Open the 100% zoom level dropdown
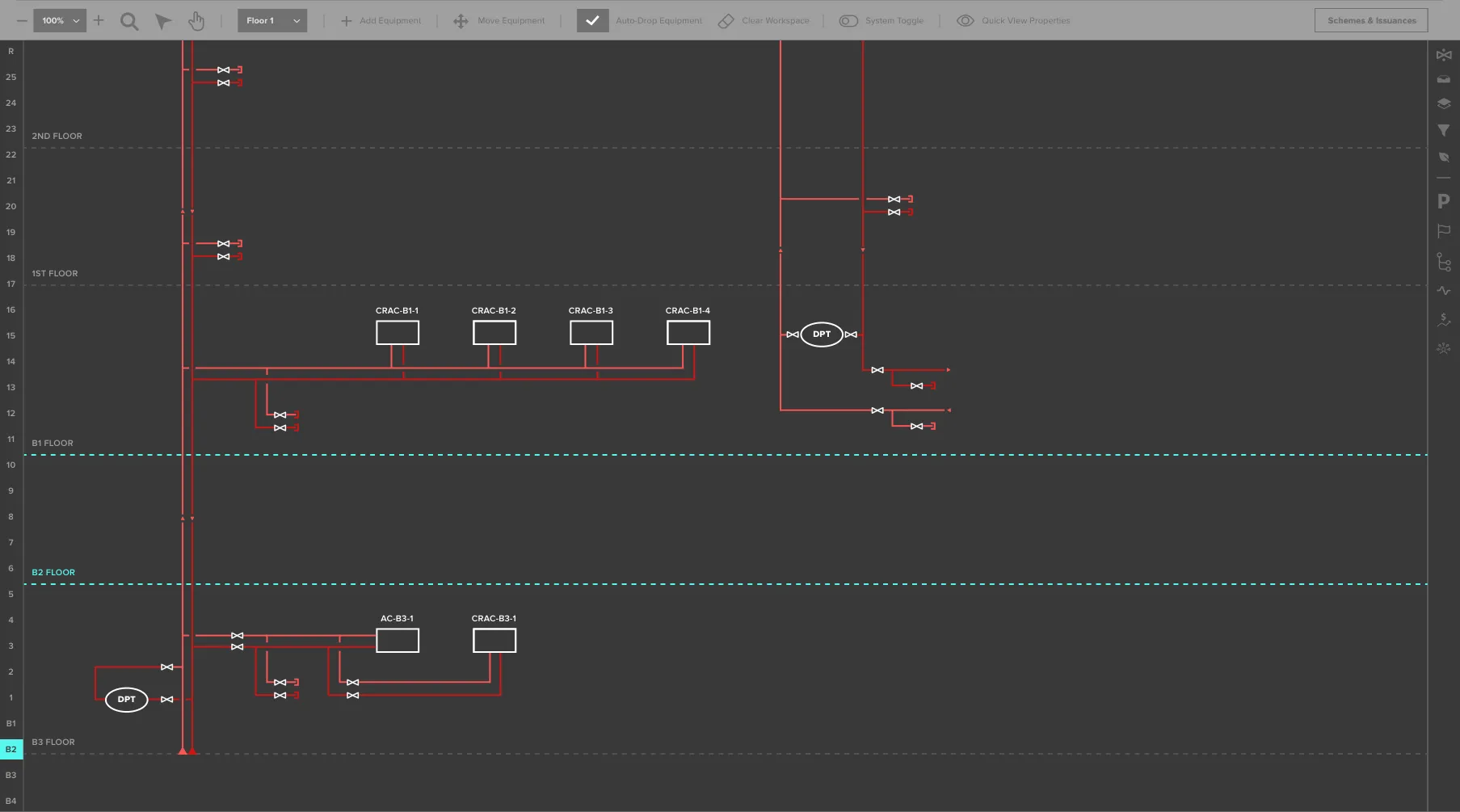1460x812 pixels. [60, 21]
